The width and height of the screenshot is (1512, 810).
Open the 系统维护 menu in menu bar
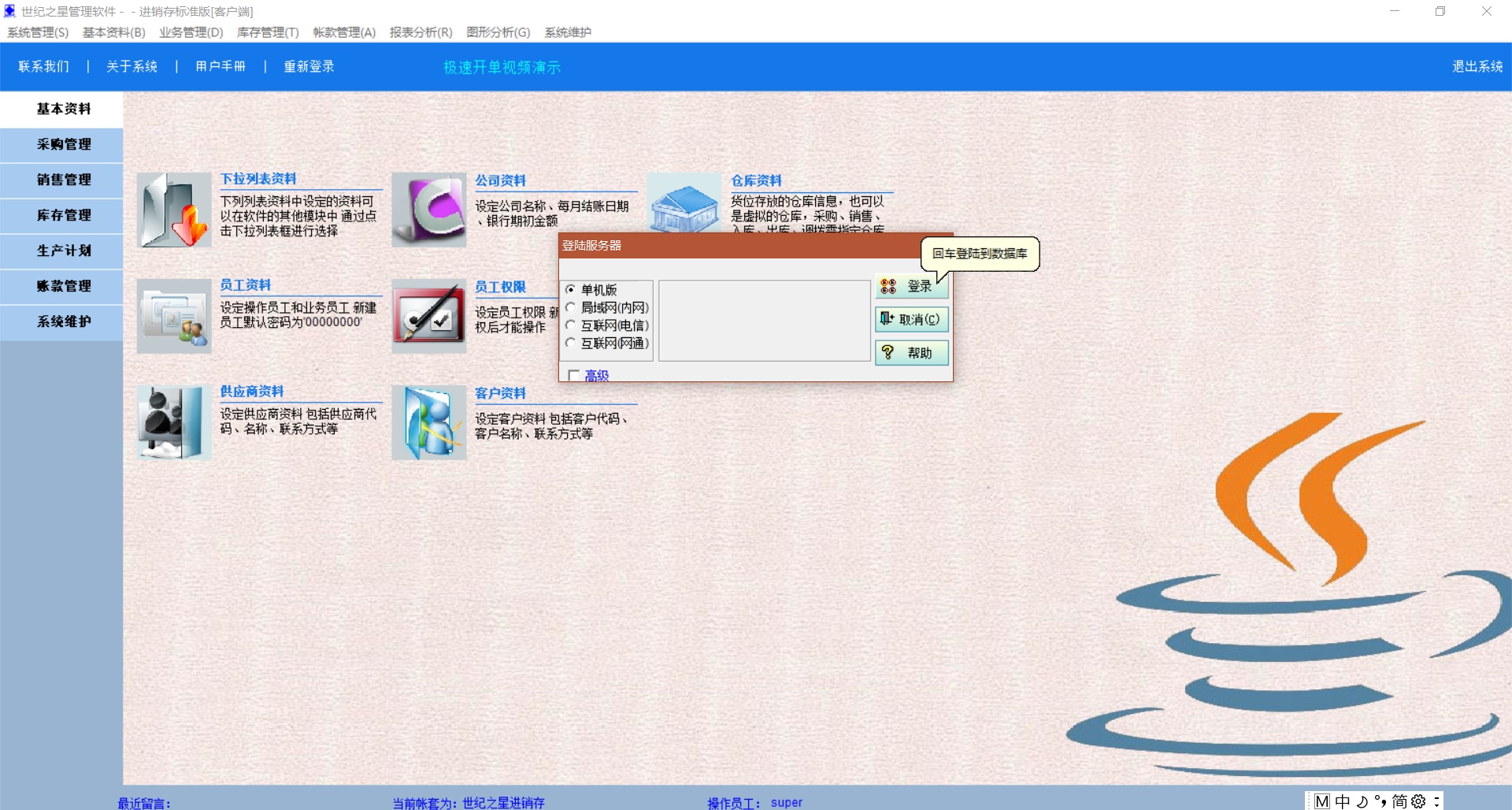[568, 32]
